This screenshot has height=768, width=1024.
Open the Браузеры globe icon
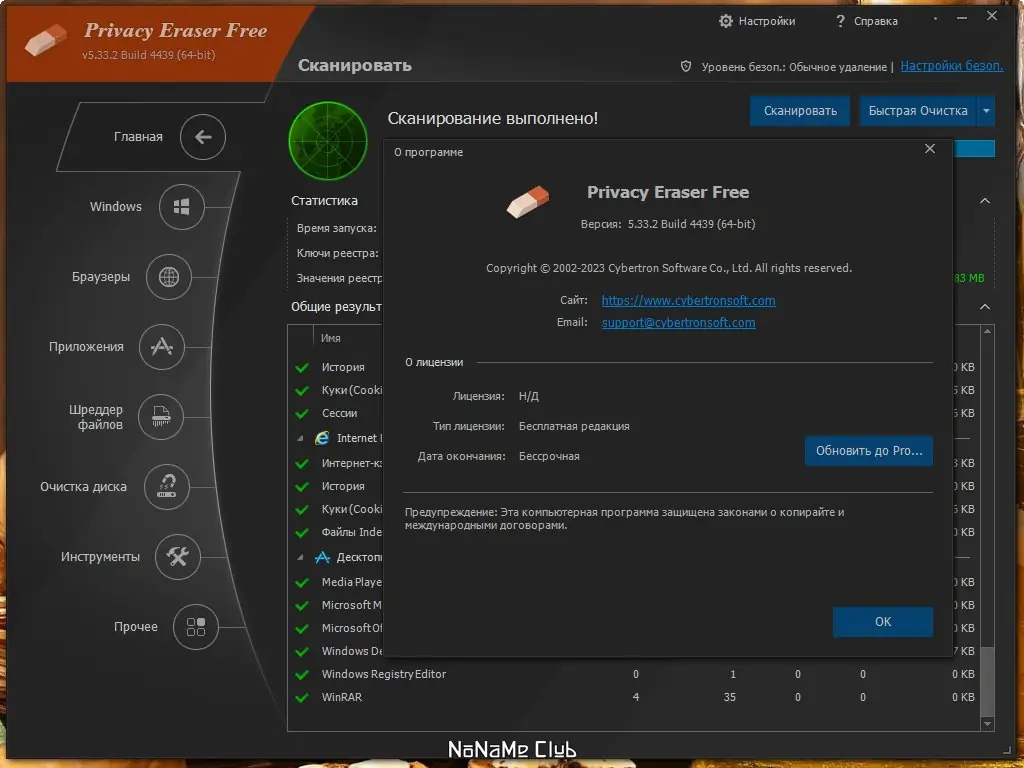pos(168,277)
